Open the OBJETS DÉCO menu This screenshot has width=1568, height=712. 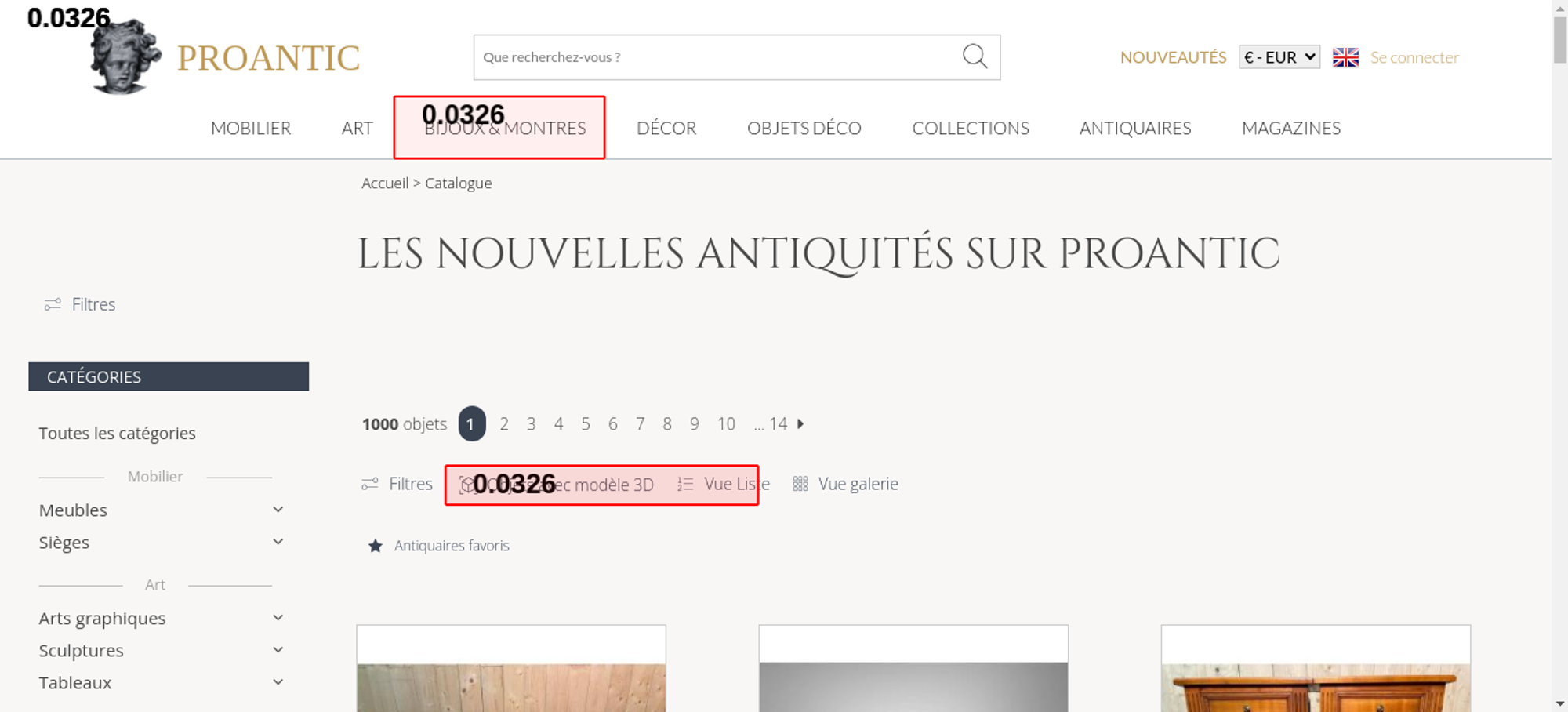804,128
